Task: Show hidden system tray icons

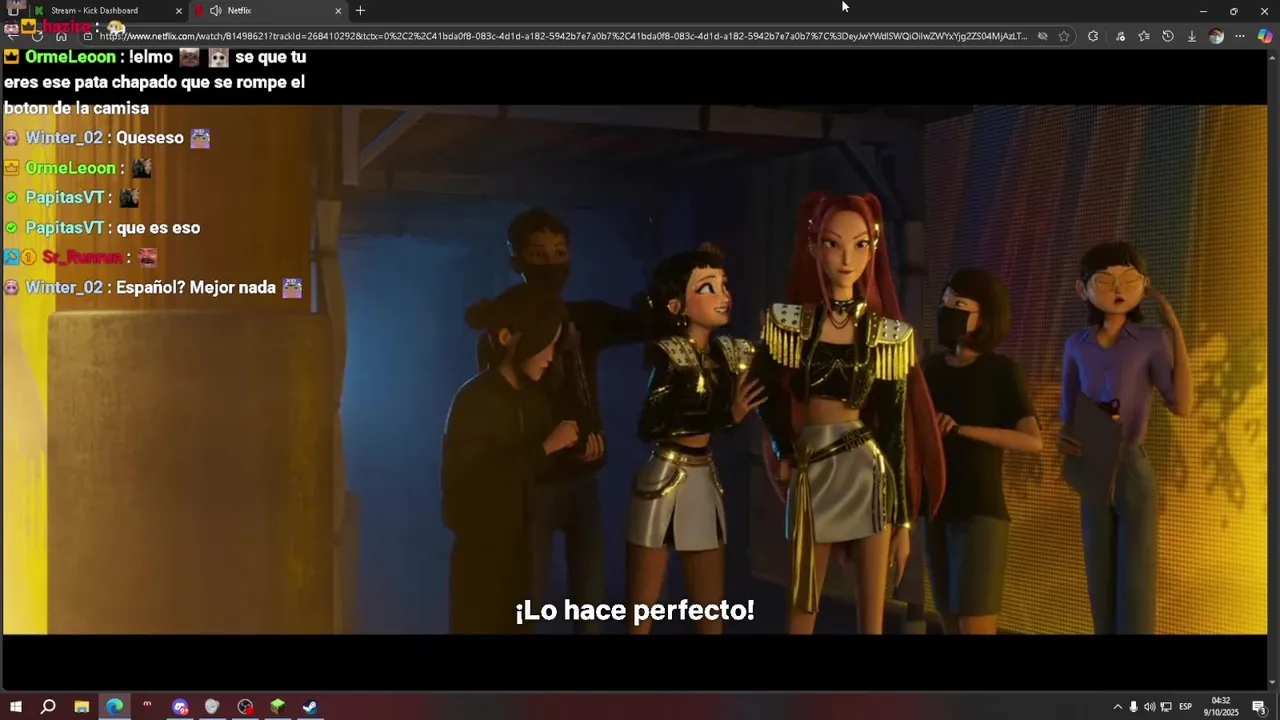Action: [x=1117, y=707]
